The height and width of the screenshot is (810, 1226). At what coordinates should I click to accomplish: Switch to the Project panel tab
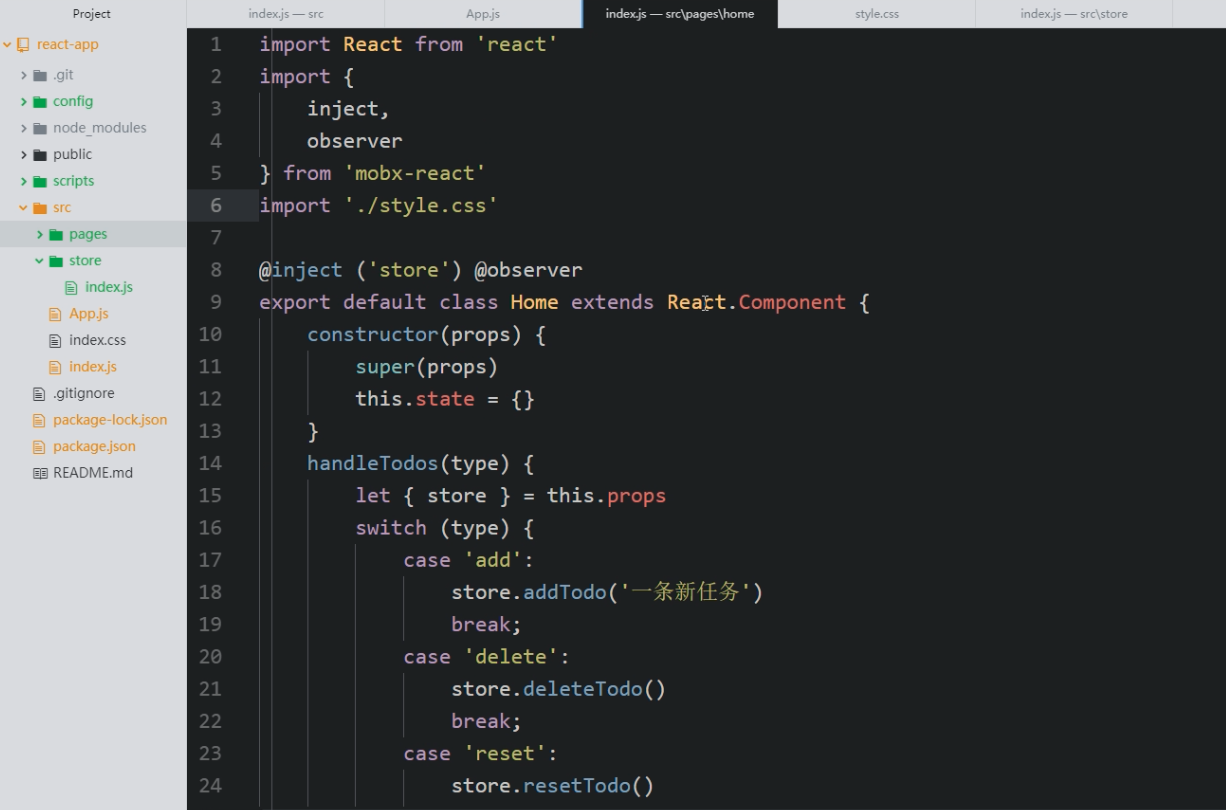92,14
